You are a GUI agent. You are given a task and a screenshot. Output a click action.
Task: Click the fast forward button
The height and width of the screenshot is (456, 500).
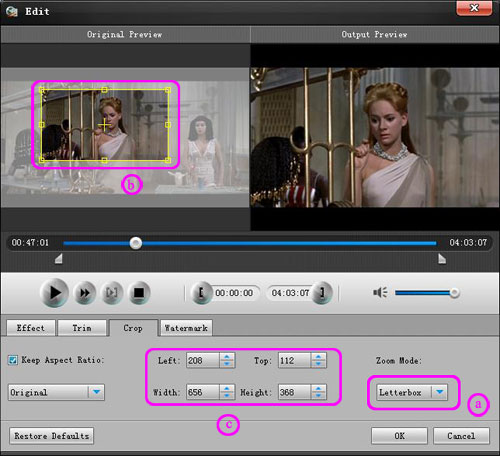(84, 293)
